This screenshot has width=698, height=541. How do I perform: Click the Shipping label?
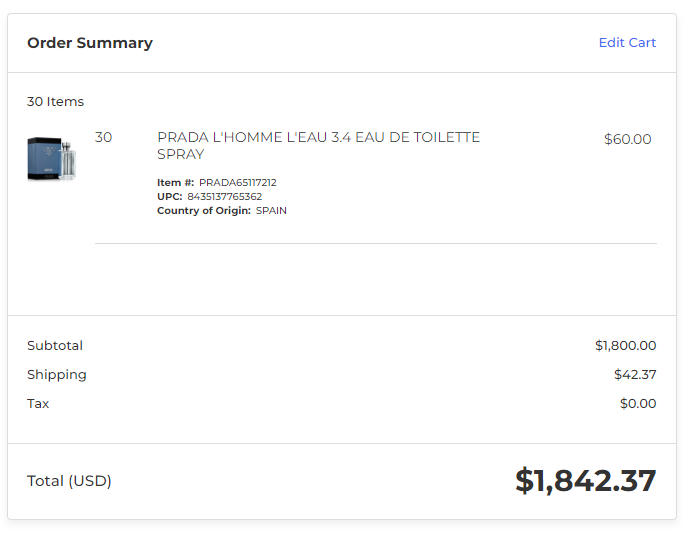[57, 375]
